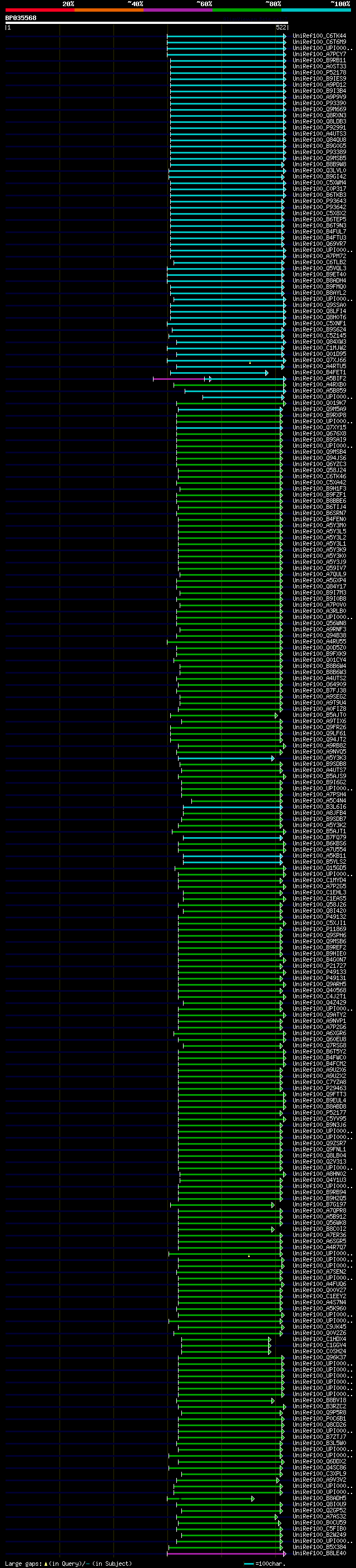Select the UniRef100_P21727 entry

click(319, 966)
